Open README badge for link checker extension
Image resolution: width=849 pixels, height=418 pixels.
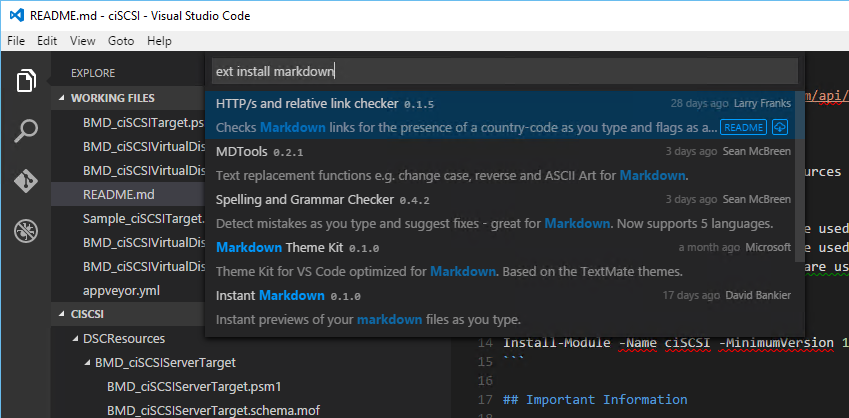pyautogui.click(x=743, y=128)
